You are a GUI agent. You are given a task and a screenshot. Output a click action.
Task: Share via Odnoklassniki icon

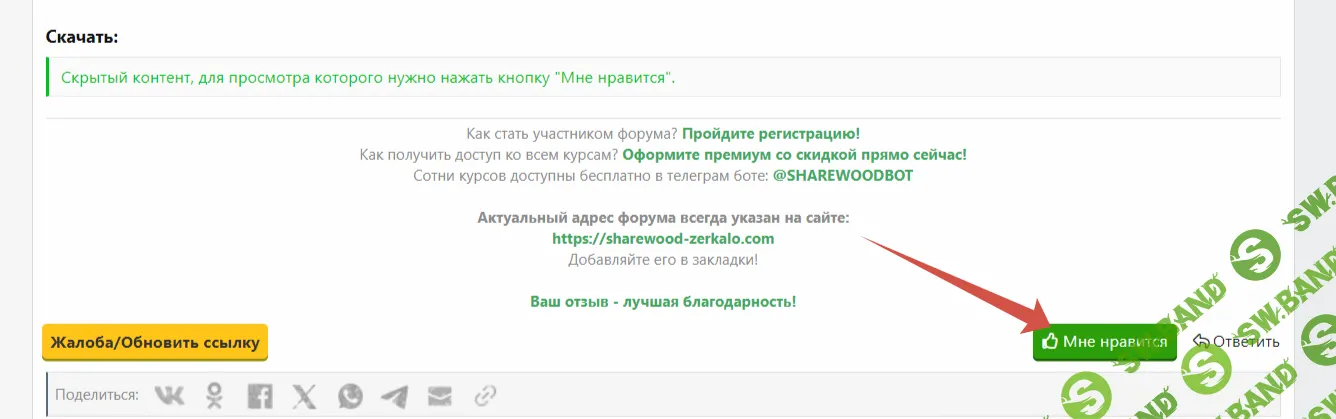click(215, 396)
